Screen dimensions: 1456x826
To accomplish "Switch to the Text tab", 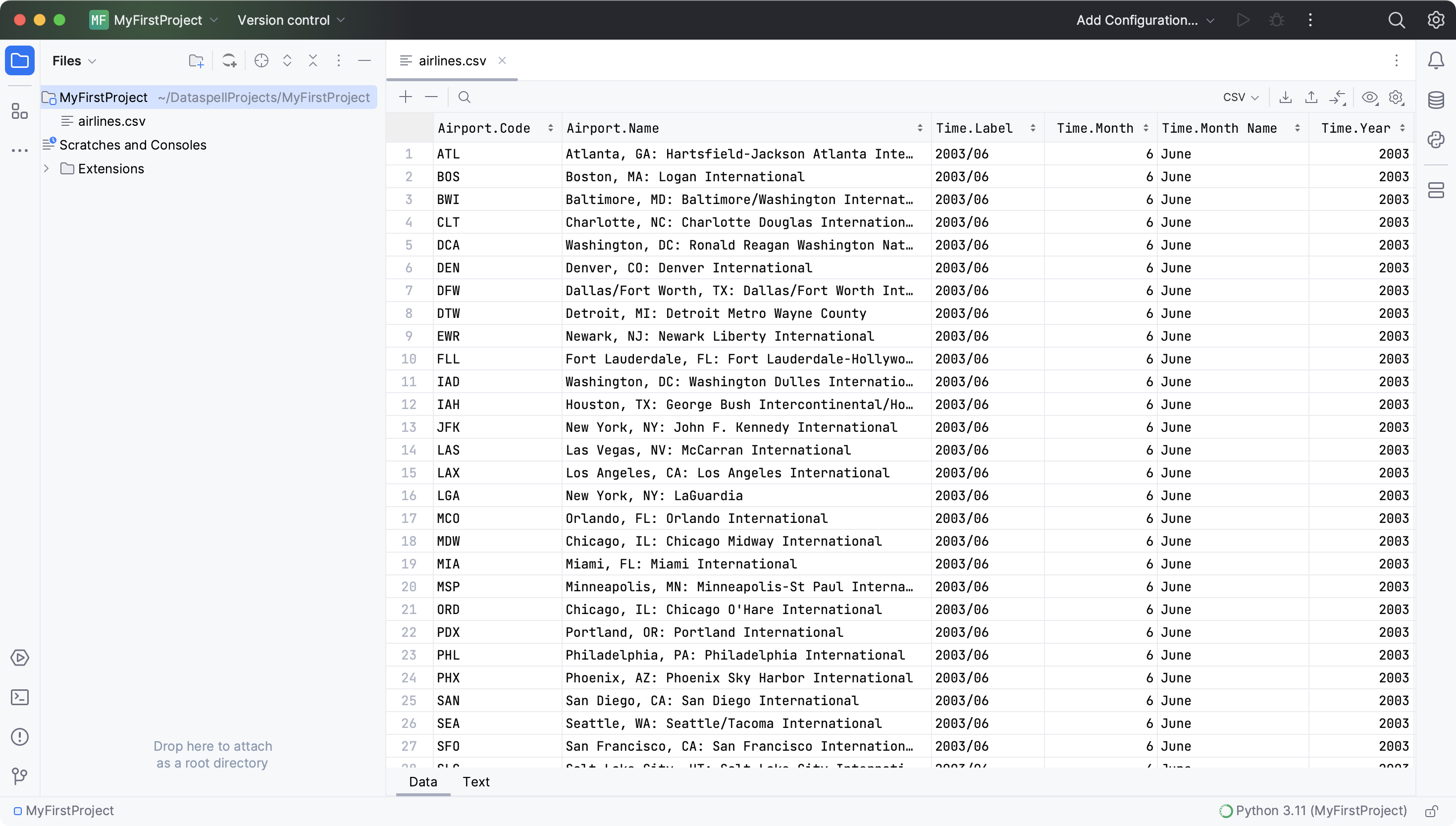I will (x=476, y=782).
